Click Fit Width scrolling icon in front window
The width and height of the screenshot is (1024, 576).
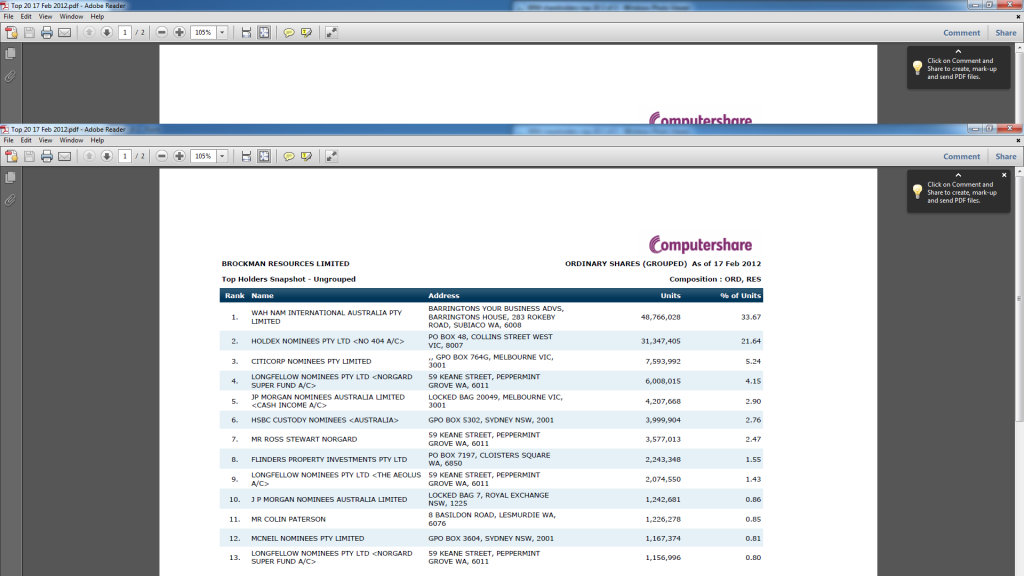(246, 156)
